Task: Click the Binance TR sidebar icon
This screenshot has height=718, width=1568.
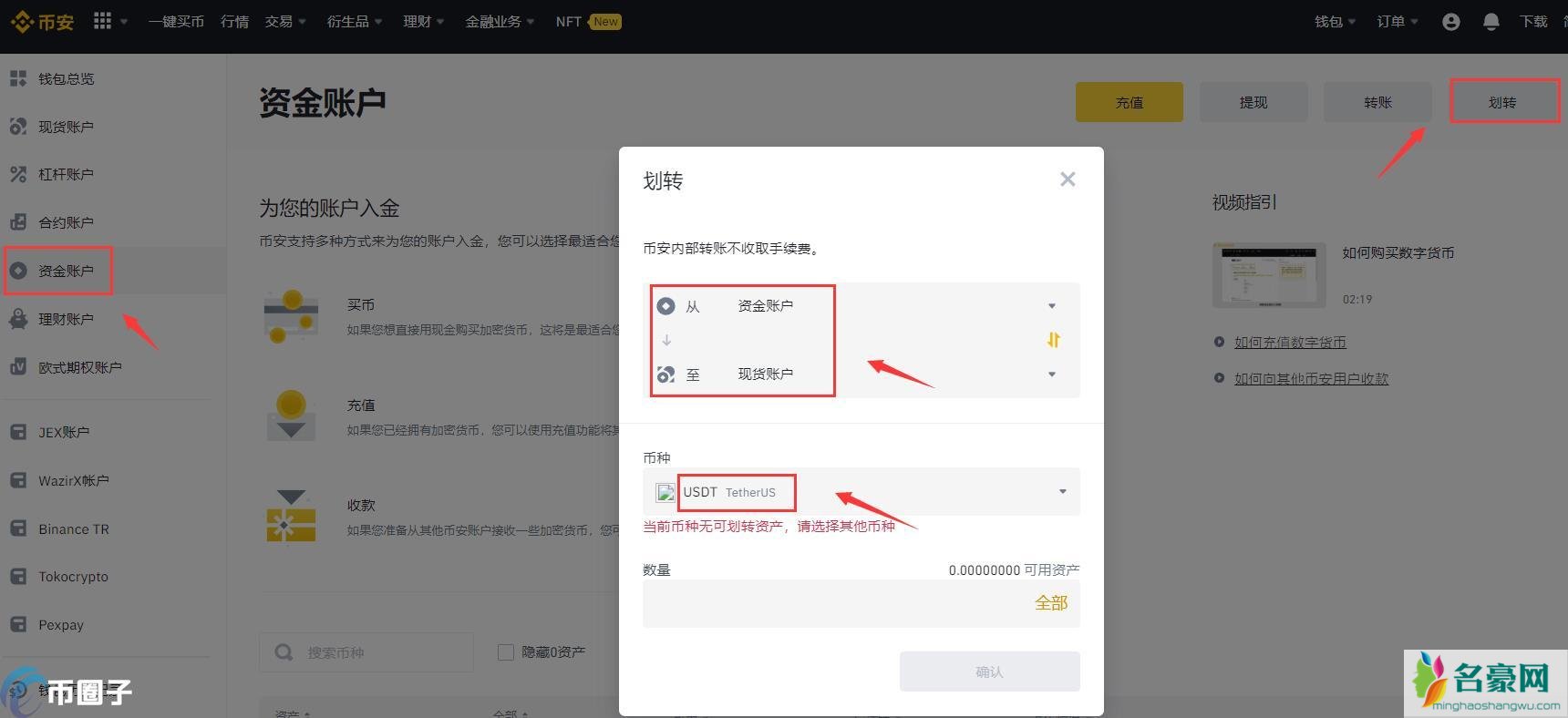Action: pos(18,528)
